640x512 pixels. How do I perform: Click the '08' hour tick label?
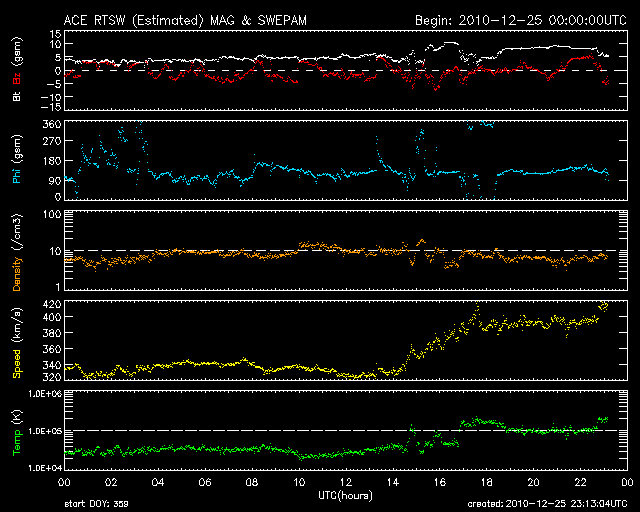[x=252, y=482]
